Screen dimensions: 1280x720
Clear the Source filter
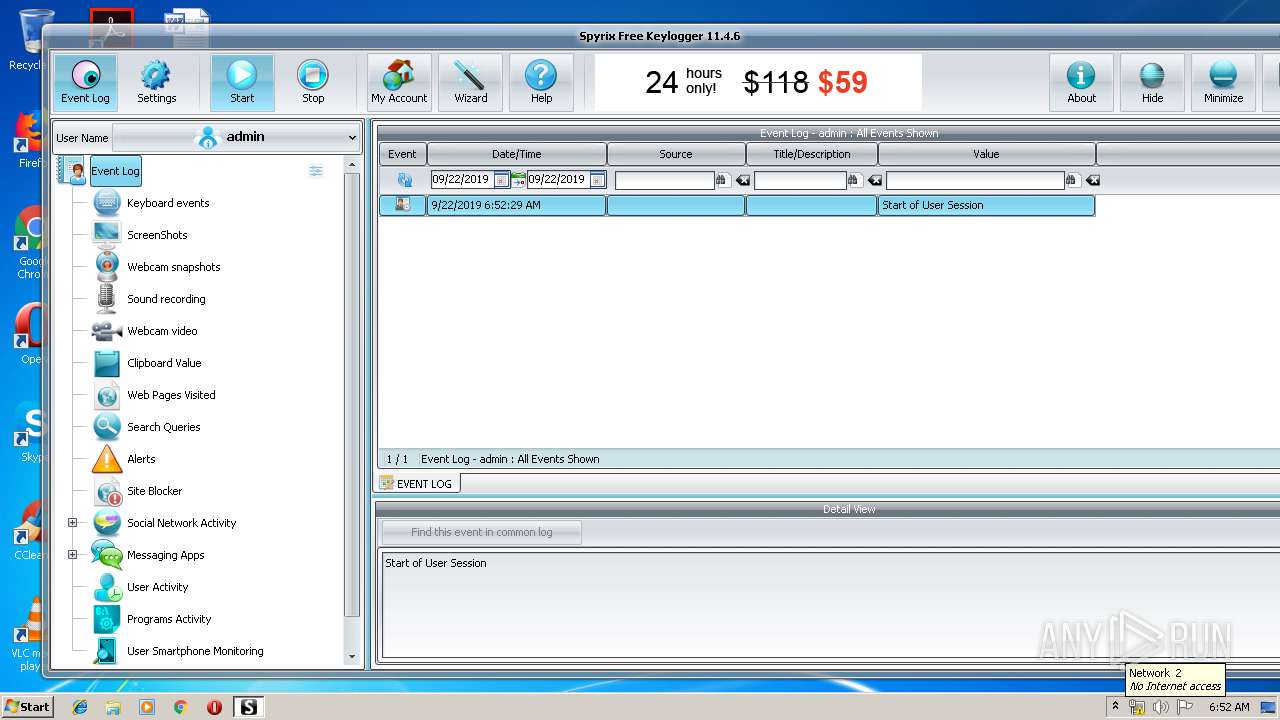pos(742,180)
